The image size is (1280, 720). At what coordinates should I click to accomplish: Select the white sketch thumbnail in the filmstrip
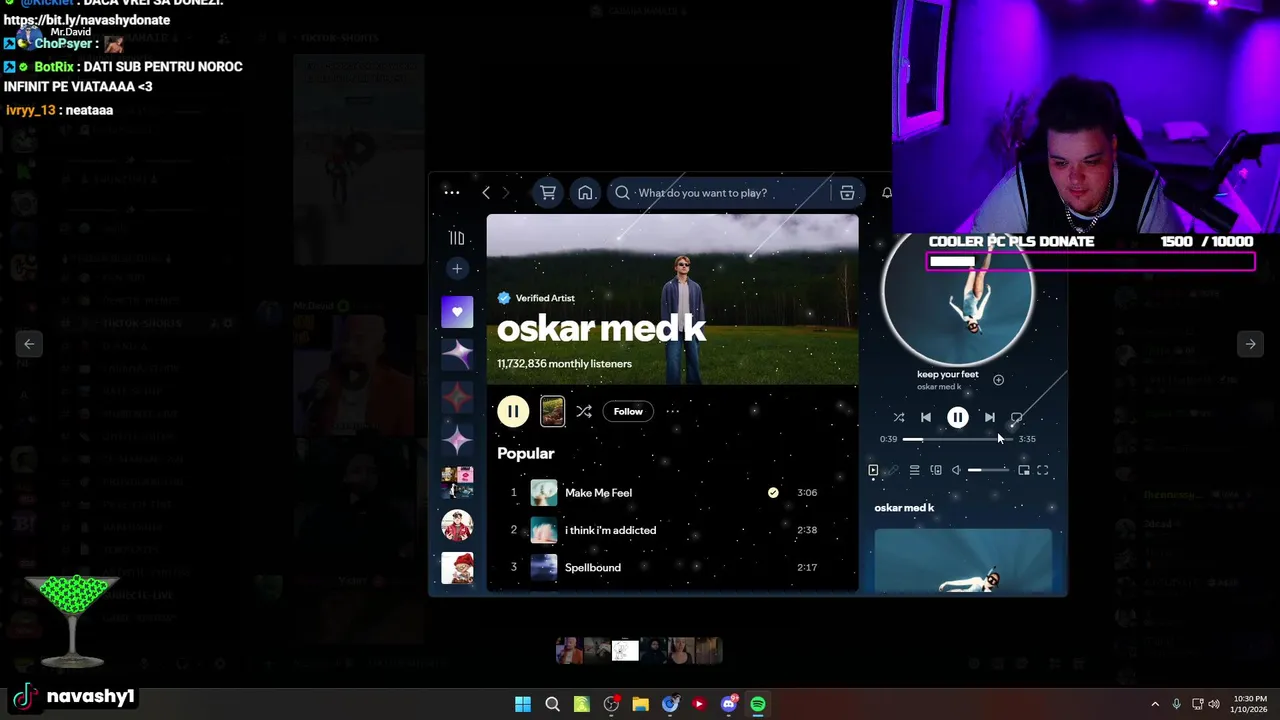tap(625, 651)
